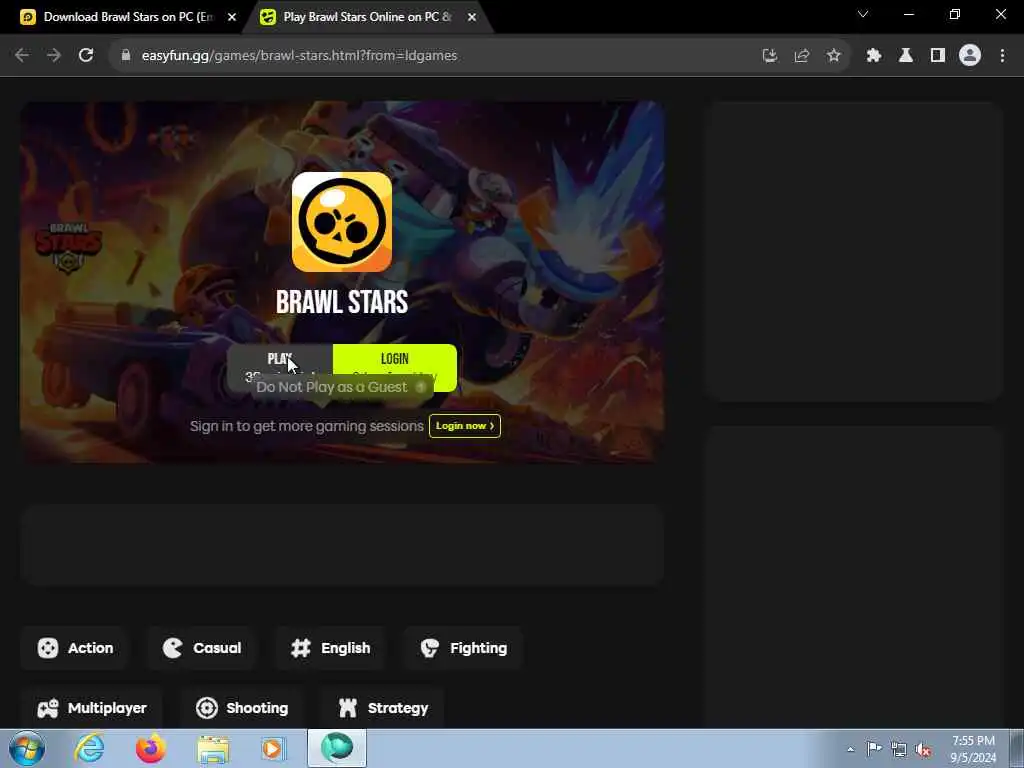1024x768 pixels.
Task: Click the muted volume speaker icon
Action: (x=923, y=749)
